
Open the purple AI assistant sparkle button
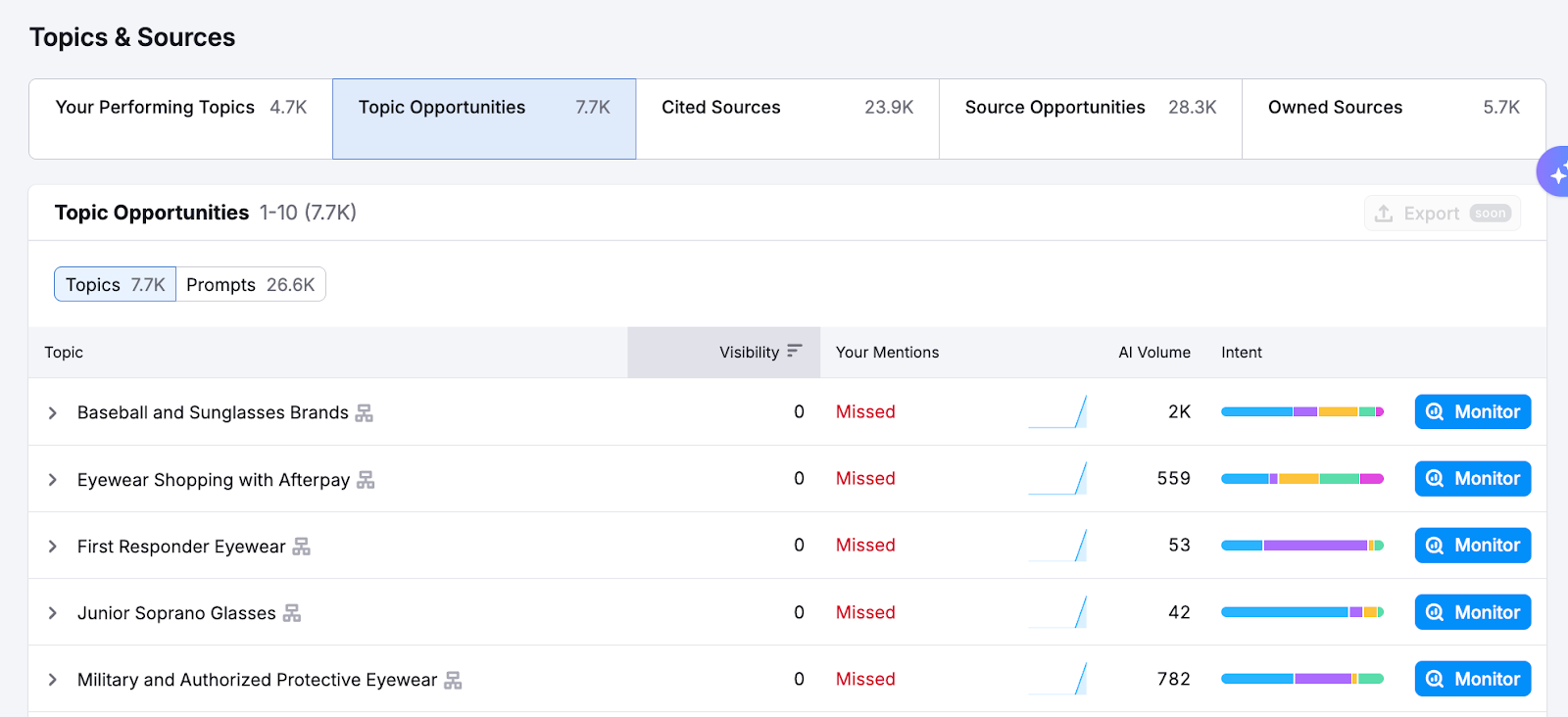[x=1554, y=173]
